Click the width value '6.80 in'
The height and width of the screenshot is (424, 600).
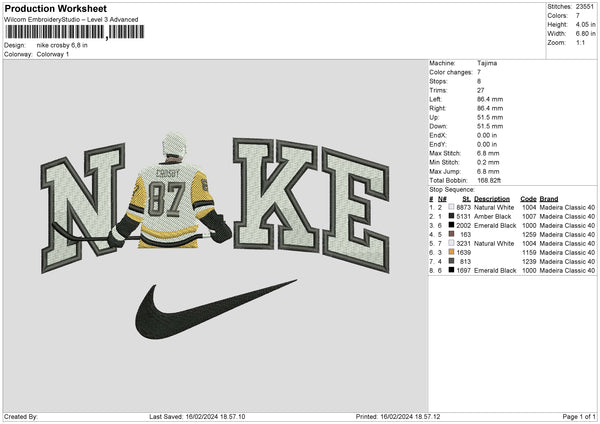(585, 34)
